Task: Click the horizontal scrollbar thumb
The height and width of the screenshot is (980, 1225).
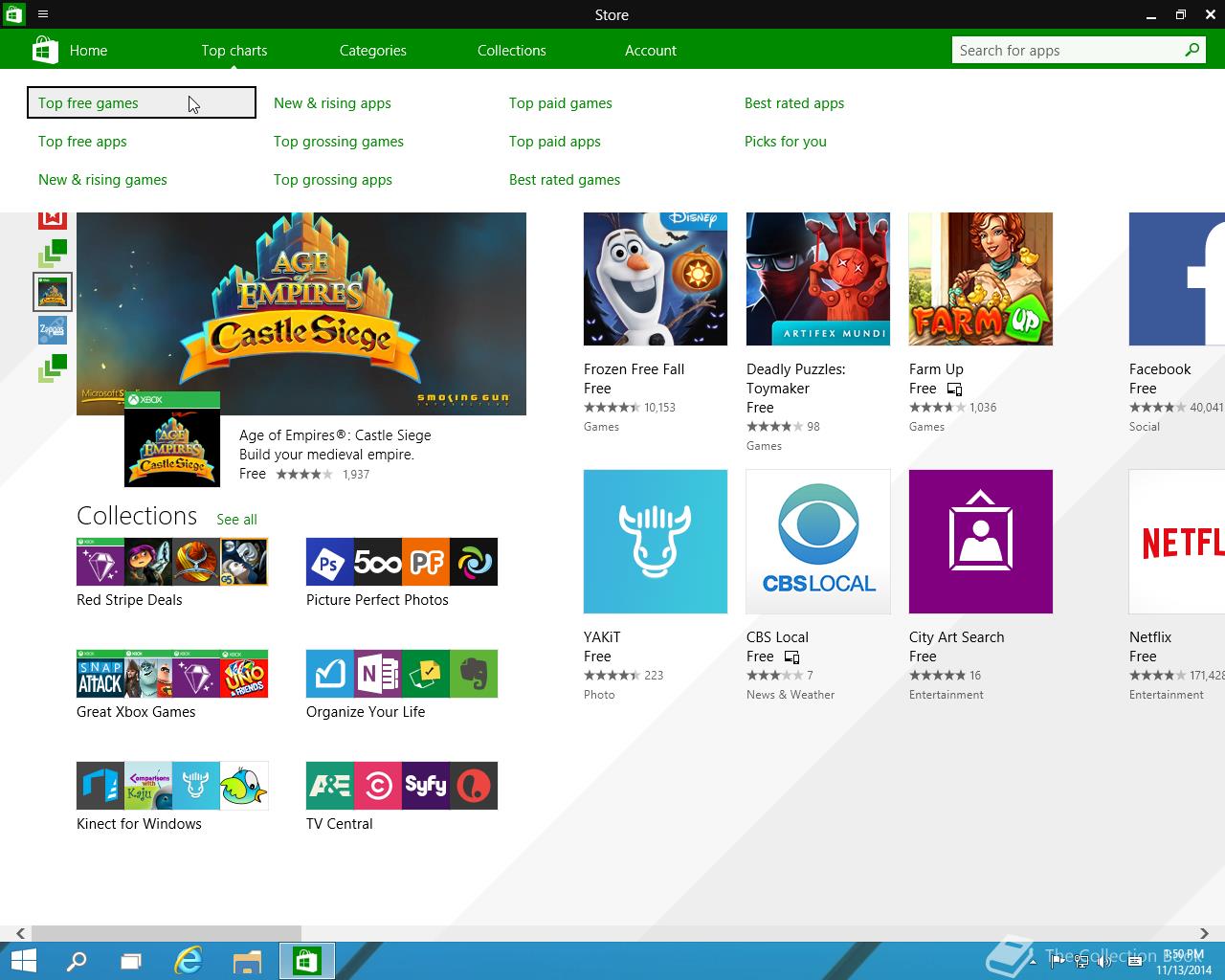Action: point(167,933)
